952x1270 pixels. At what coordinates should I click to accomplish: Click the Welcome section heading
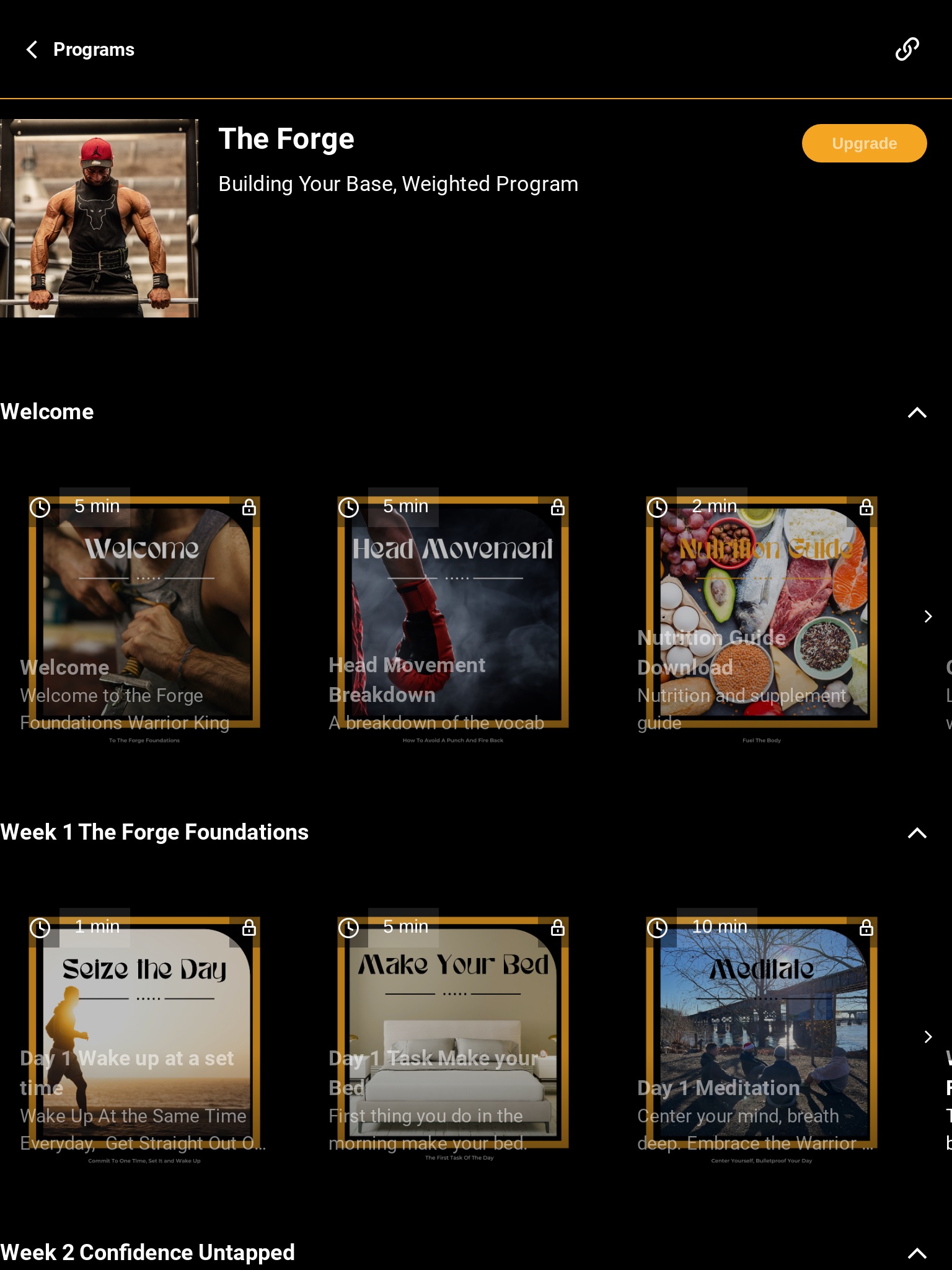point(47,412)
